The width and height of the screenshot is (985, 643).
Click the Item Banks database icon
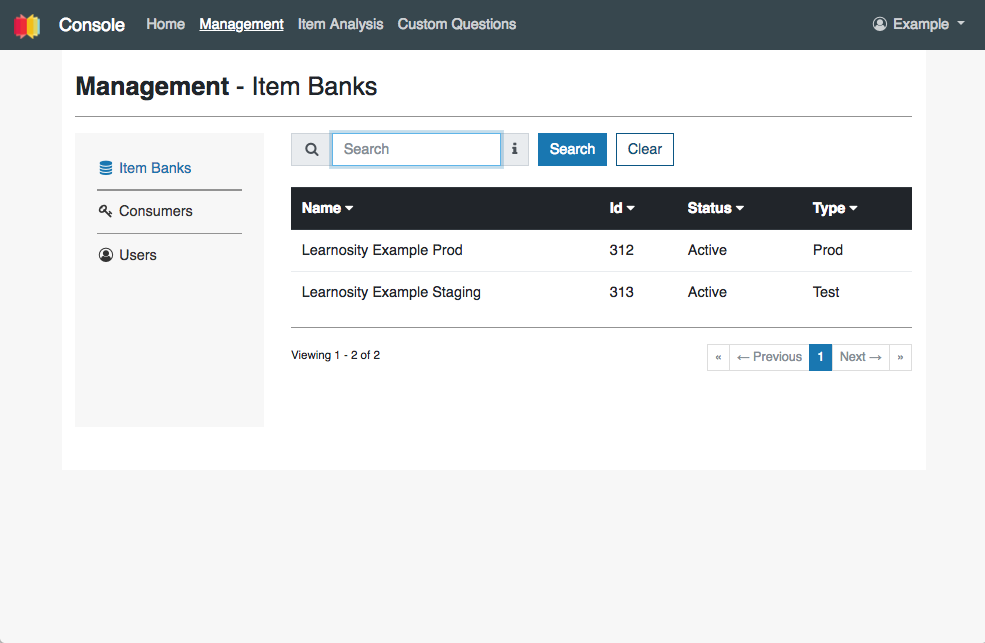point(106,168)
